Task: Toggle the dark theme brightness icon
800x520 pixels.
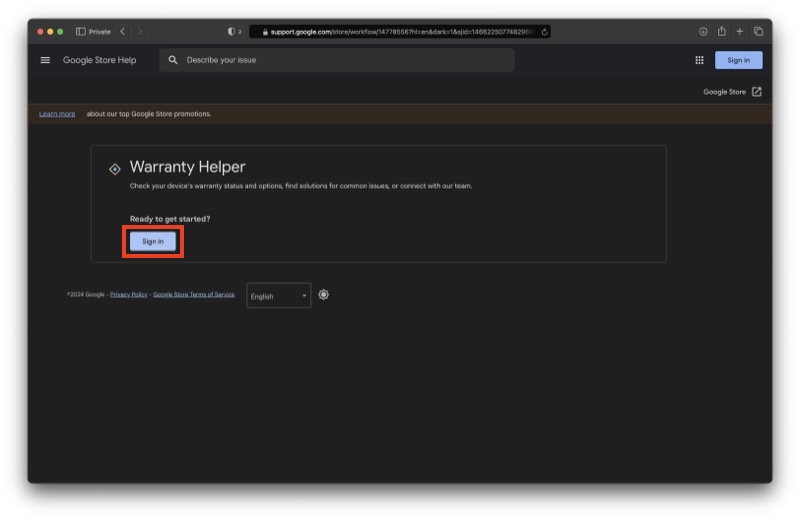Action: click(x=323, y=294)
